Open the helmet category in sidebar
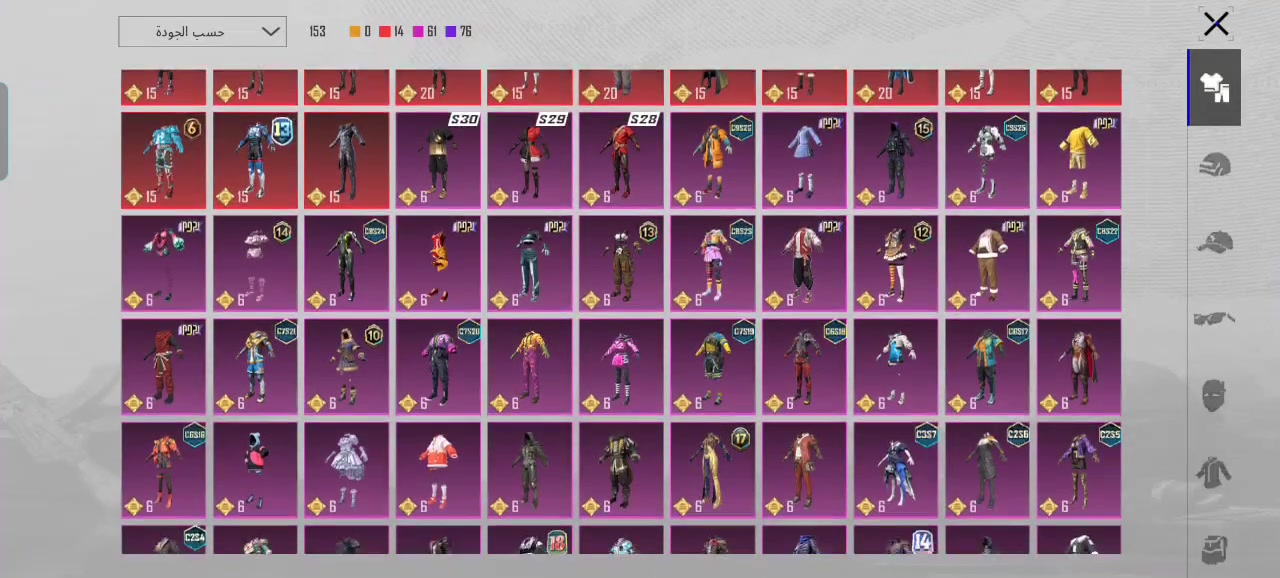This screenshot has height=578, width=1280. click(x=1215, y=165)
